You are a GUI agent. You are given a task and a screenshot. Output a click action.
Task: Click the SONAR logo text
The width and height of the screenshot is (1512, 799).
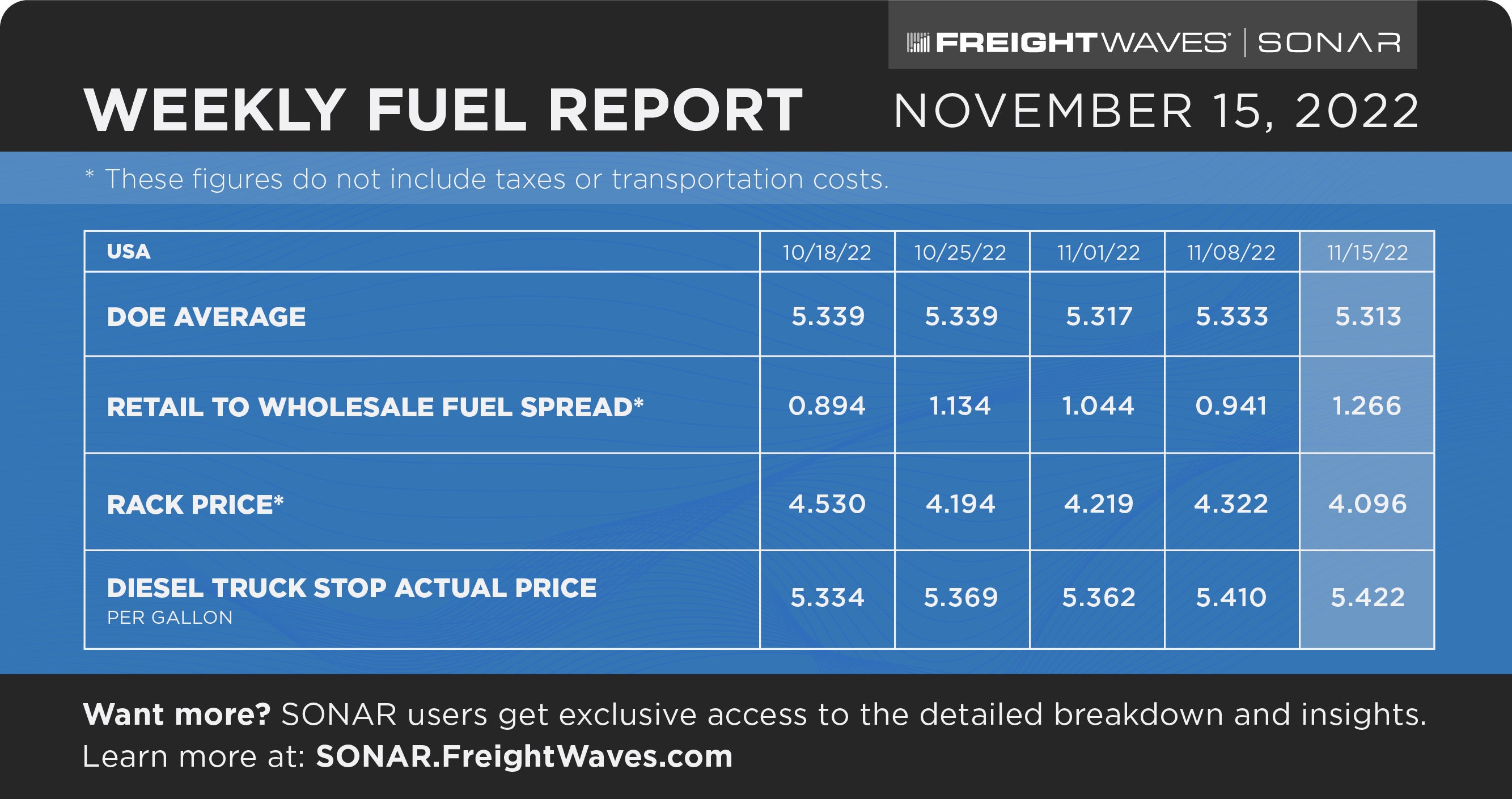1329,43
